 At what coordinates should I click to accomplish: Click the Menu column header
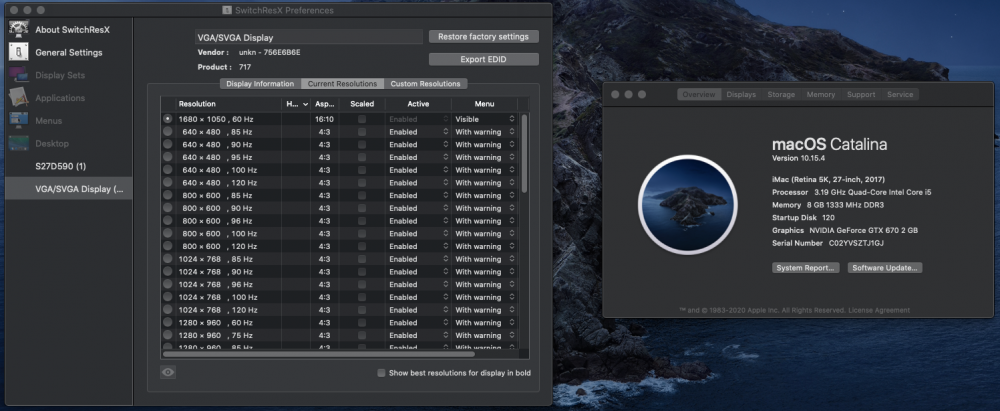(484, 103)
